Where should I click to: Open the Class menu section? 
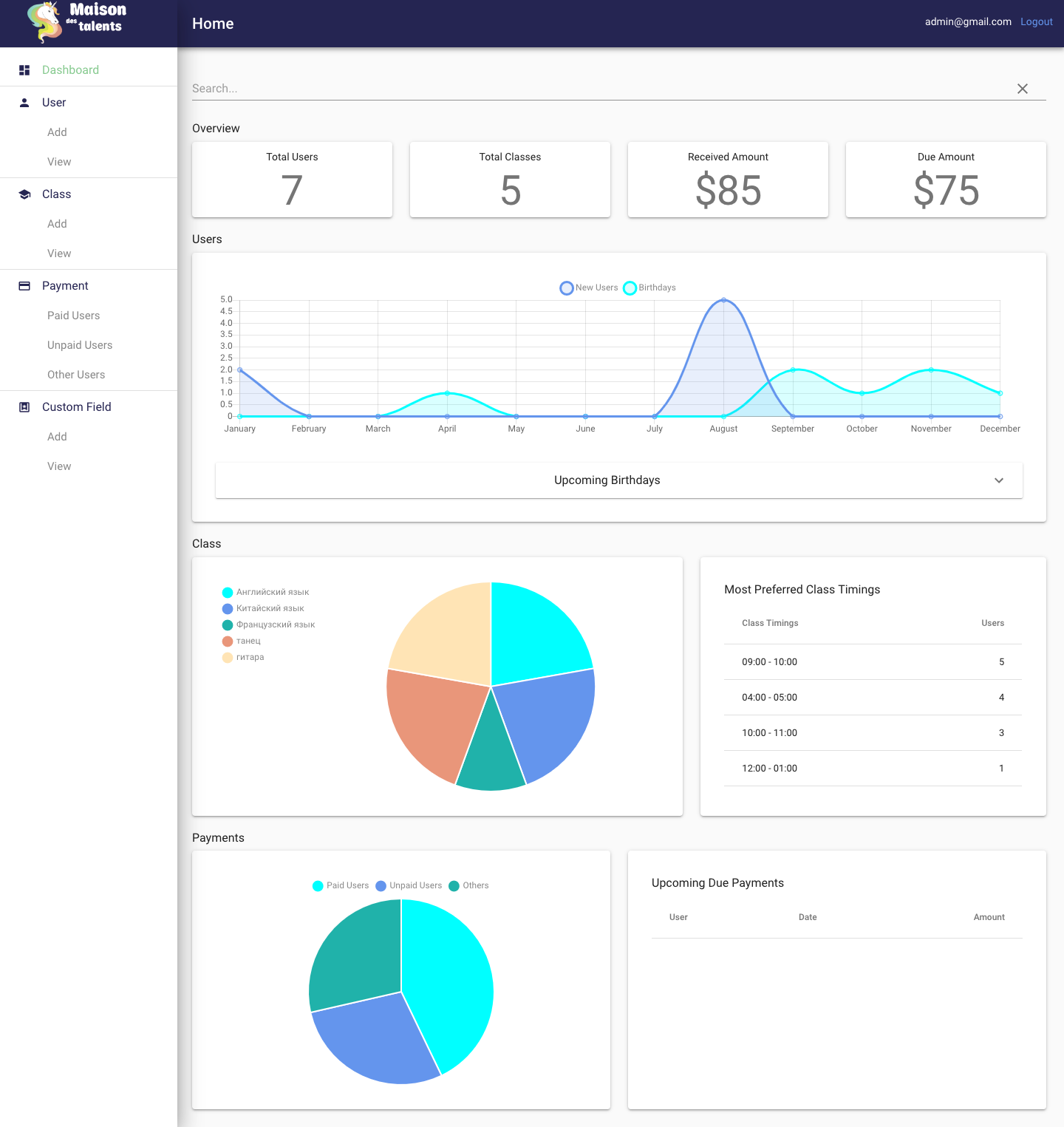[89, 194]
